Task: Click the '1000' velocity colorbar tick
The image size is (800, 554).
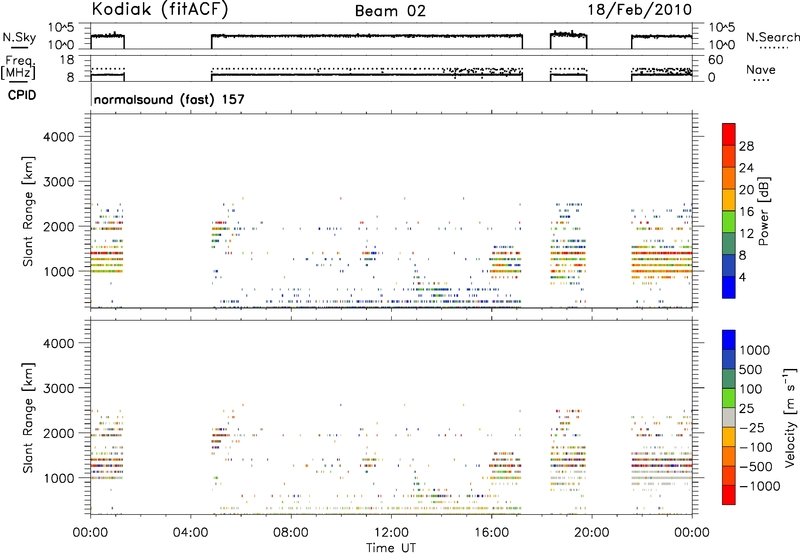Action: tap(755, 350)
